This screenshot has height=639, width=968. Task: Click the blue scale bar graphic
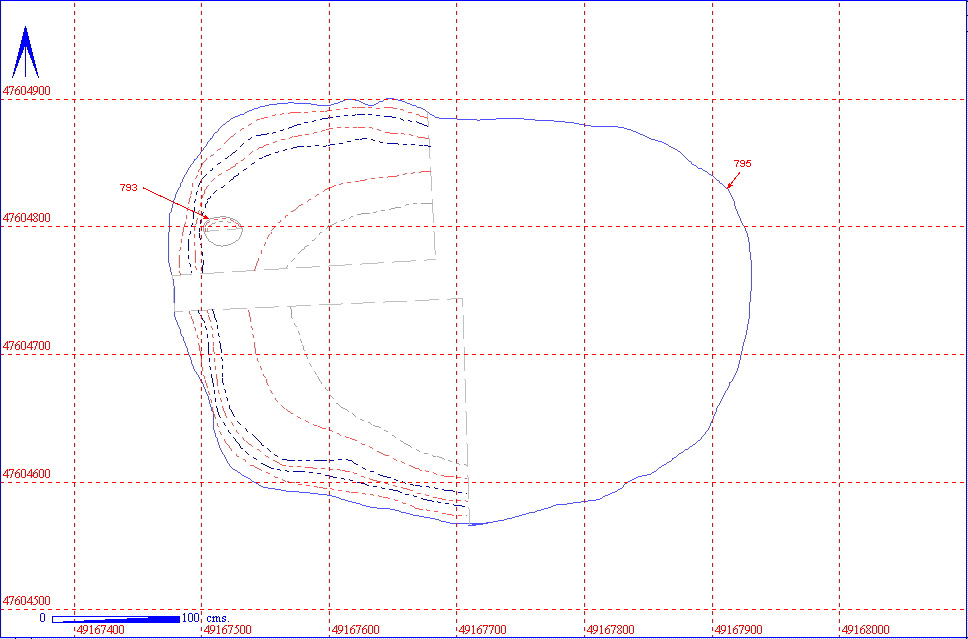[x=116, y=619]
